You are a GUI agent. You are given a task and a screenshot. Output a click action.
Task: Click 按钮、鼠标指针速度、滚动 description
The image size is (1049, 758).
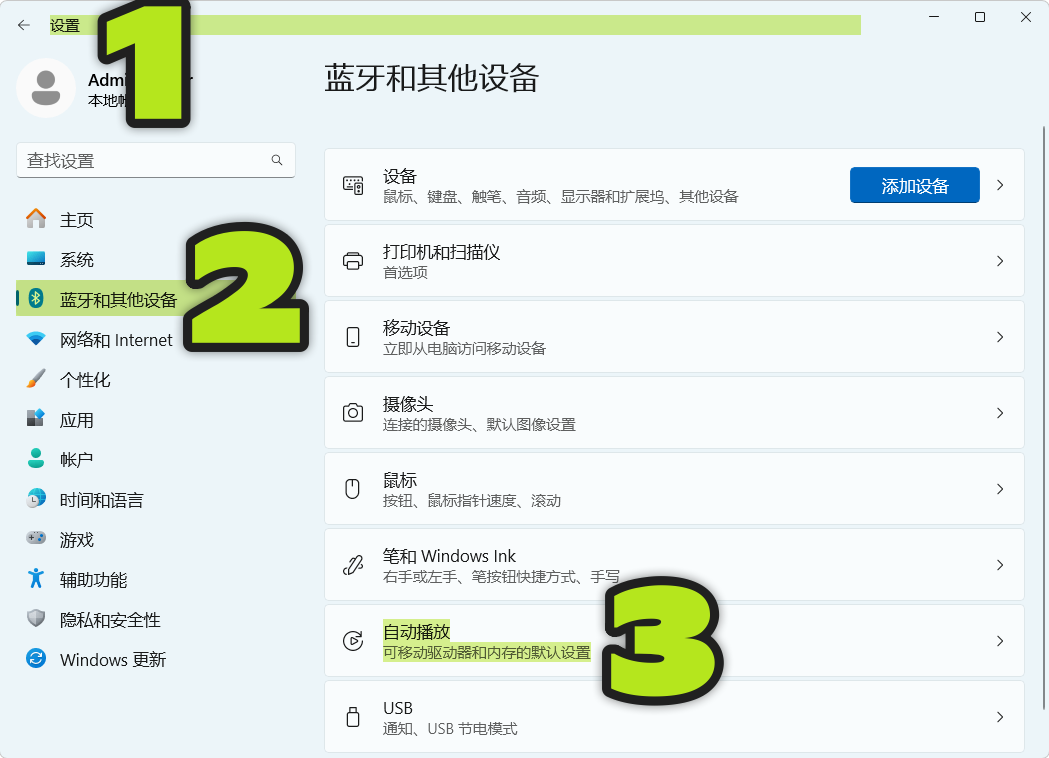tap(472, 500)
